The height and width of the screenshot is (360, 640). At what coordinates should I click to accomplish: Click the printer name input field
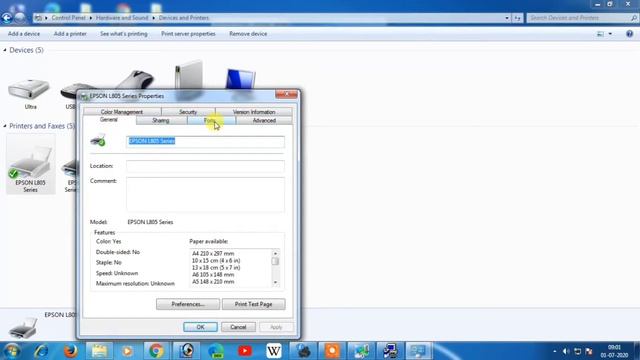(205, 141)
